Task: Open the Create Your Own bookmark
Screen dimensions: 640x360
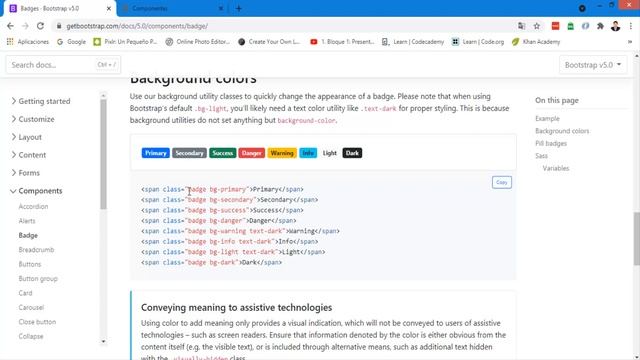Action: pyautogui.click(x=269, y=42)
